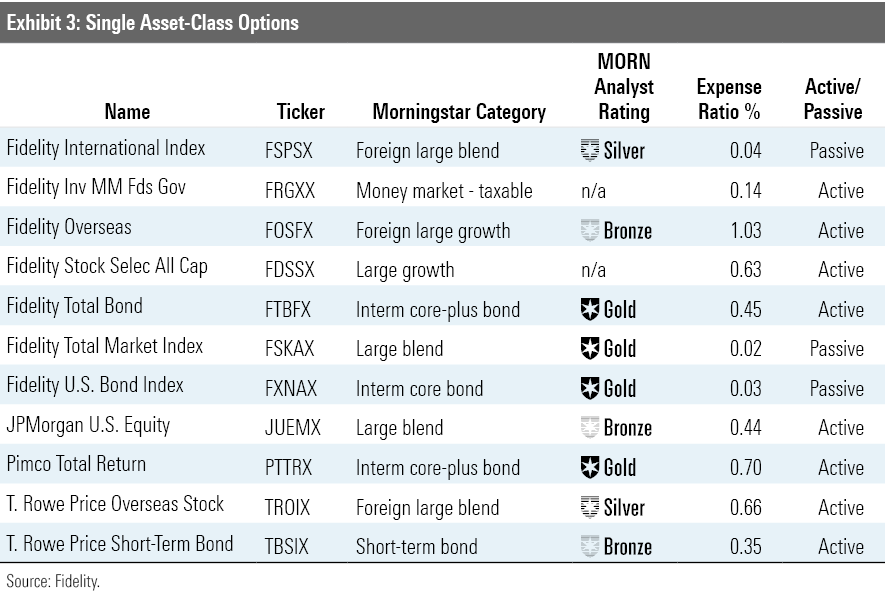Click the Gold medal icon for FSKAX
Viewport: 885px width, 607px height.
590,348
